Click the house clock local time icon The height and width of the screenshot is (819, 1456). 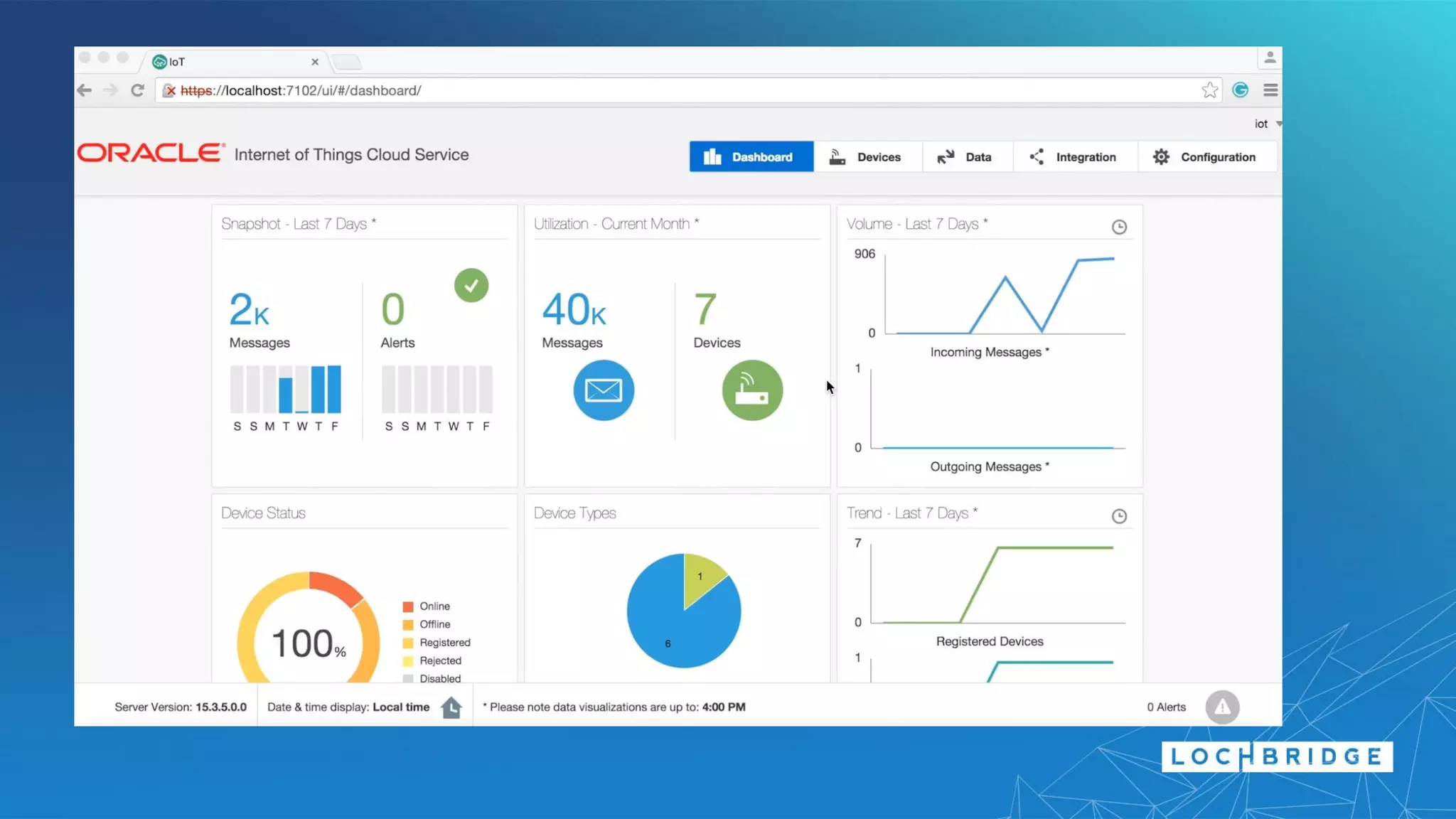coord(451,707)
